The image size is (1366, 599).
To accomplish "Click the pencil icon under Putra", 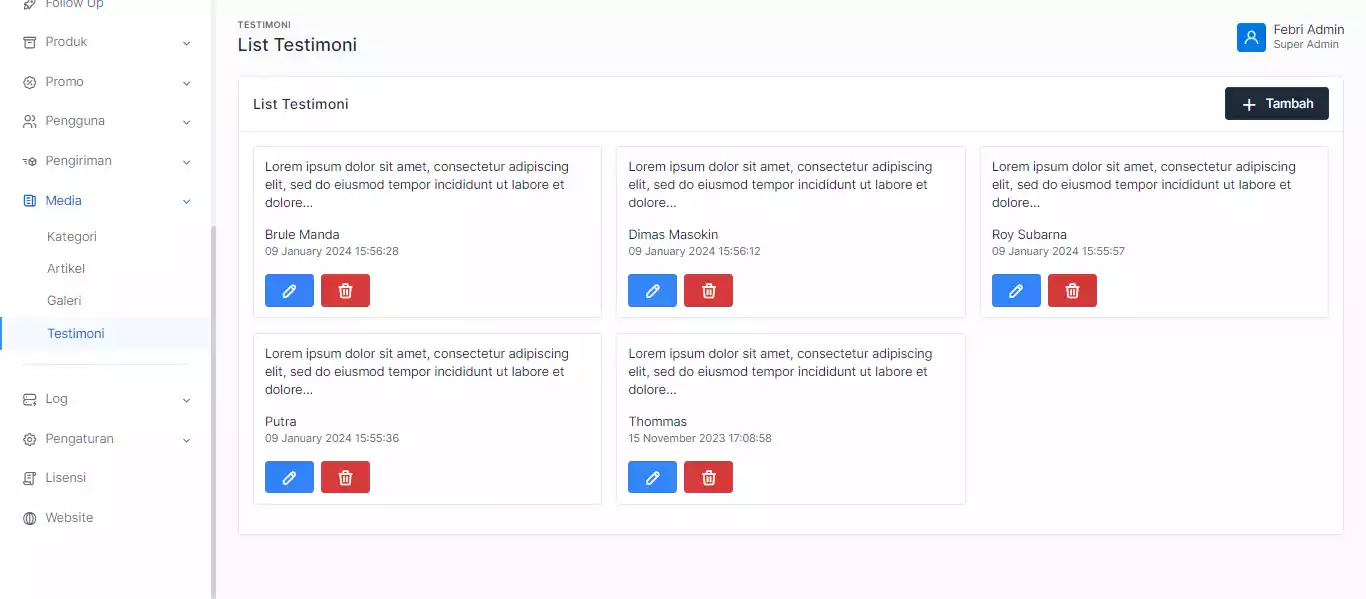I will 289,478.
